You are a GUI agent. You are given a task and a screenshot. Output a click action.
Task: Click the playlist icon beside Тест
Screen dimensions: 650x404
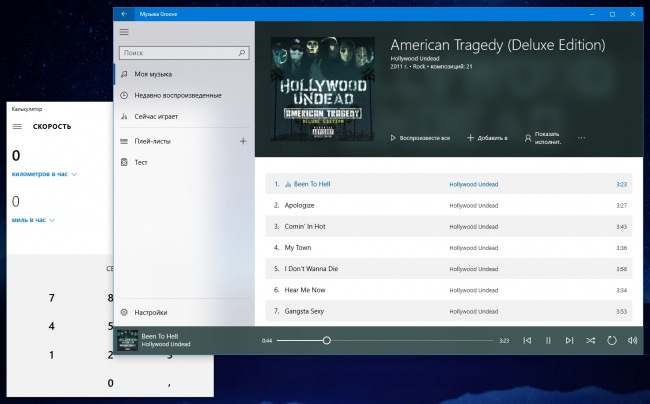(x=124, y=162)
